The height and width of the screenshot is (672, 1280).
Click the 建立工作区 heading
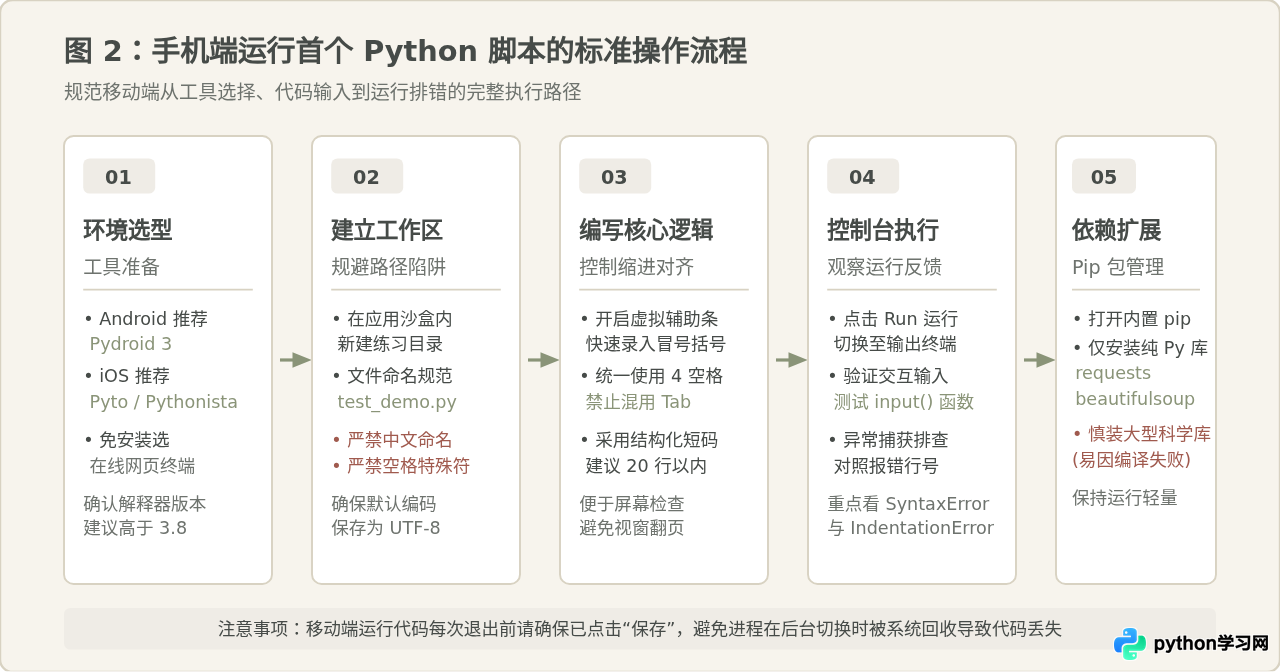tap(387, 231)
